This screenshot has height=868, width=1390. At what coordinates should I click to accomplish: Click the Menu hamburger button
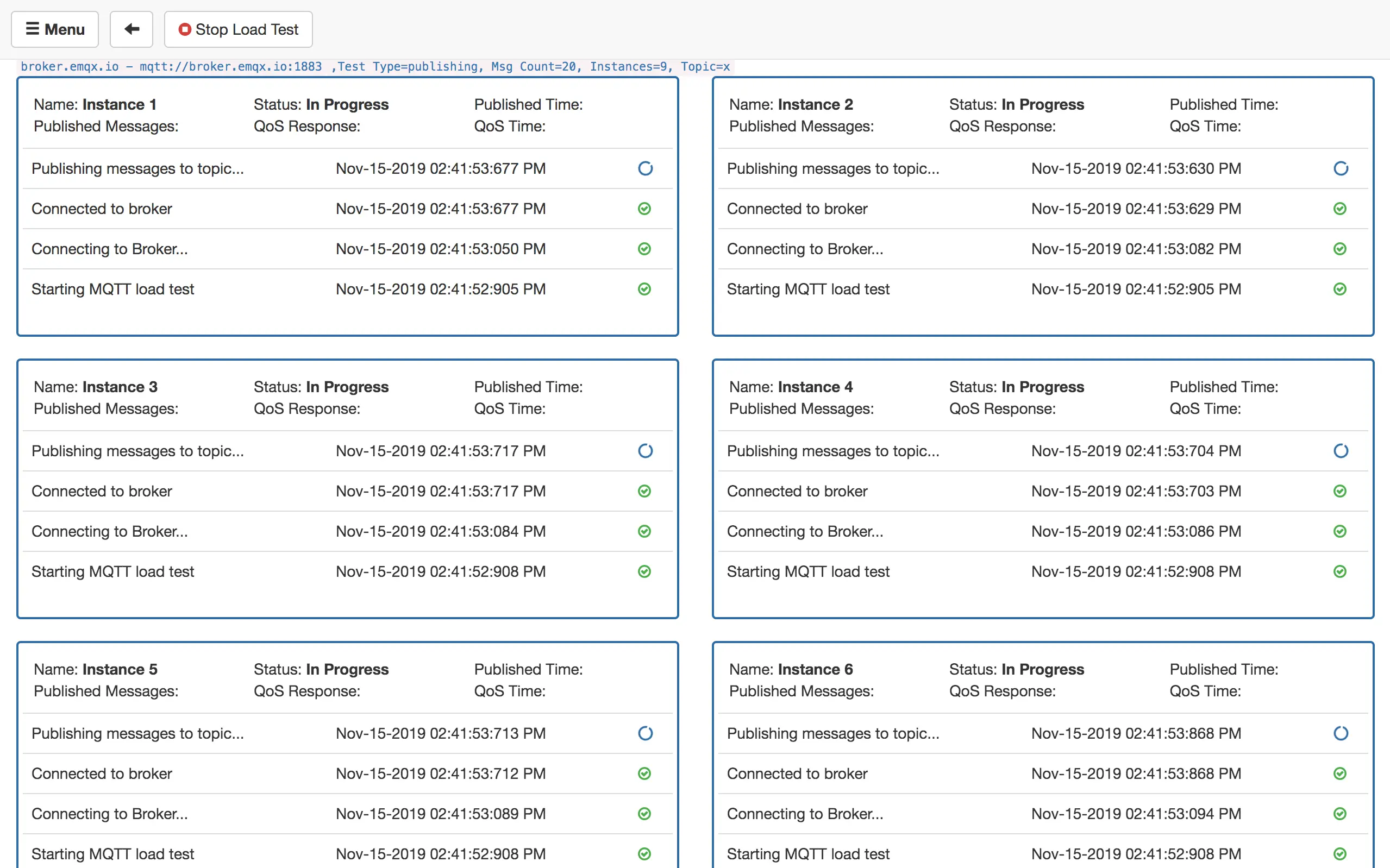pos(55,29)
